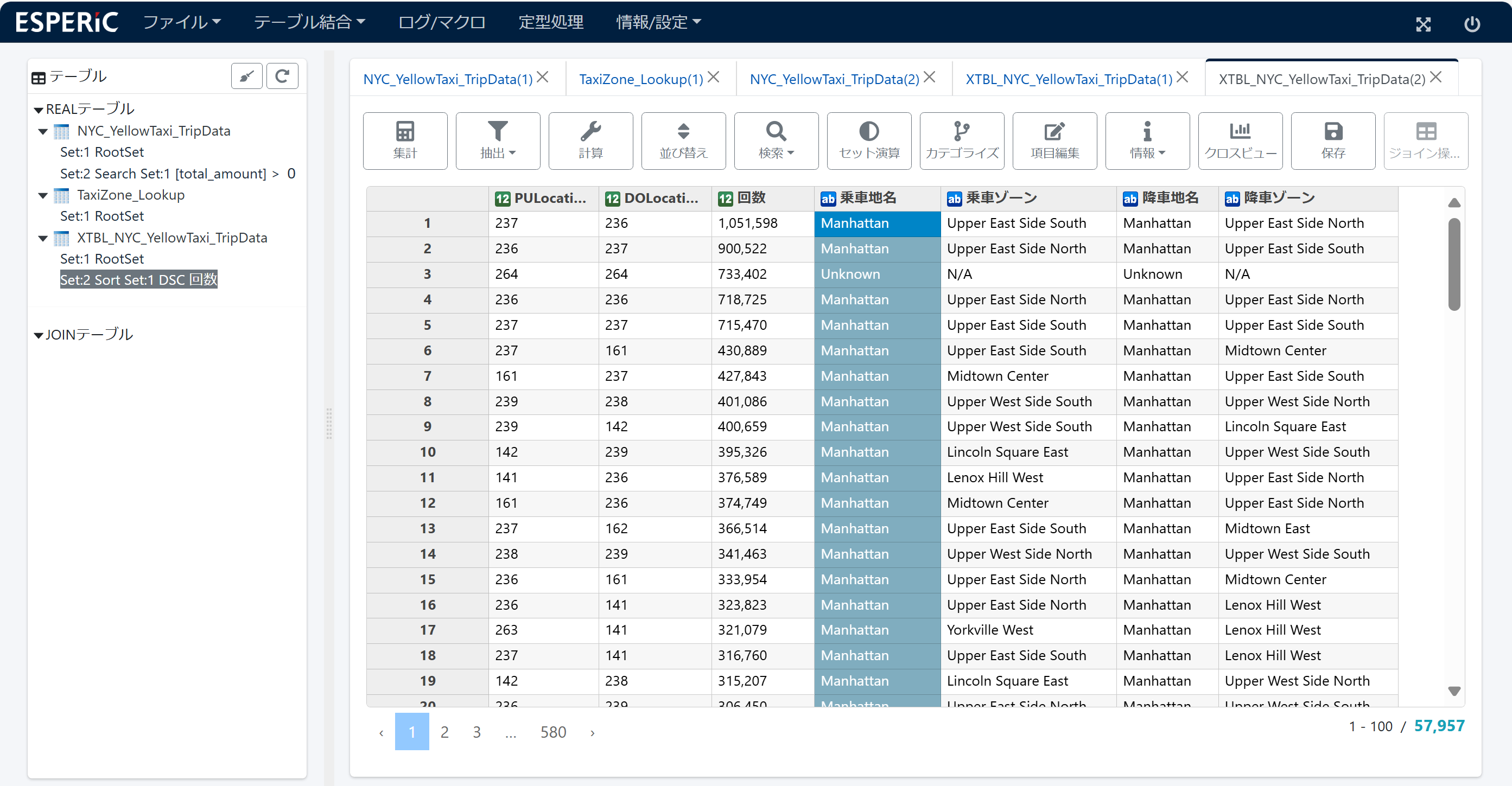Open the テーブル結合 menu
This screenshot has height=786, width=1512.
(309, 22)
